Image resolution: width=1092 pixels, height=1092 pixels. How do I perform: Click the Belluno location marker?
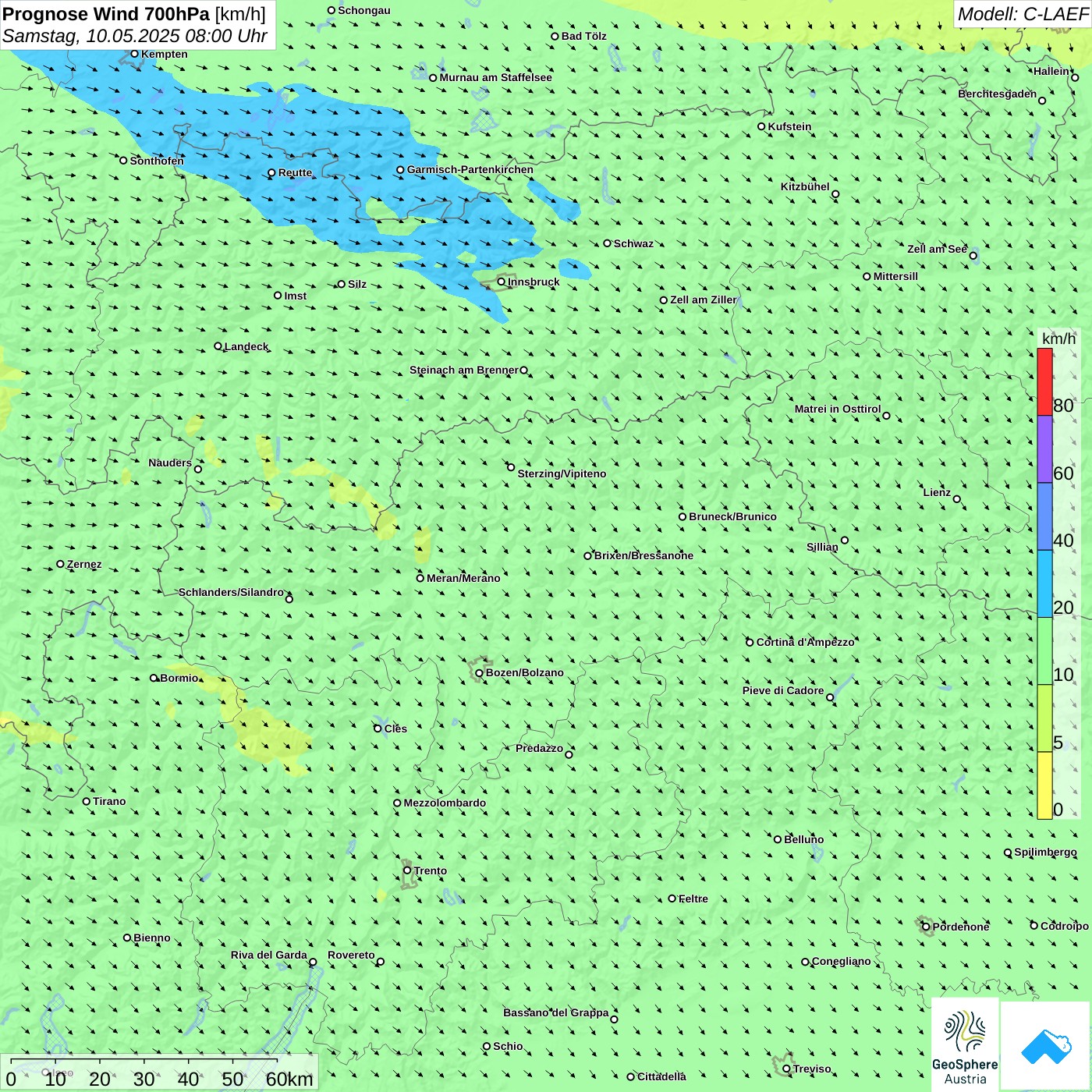pos(778,839)
